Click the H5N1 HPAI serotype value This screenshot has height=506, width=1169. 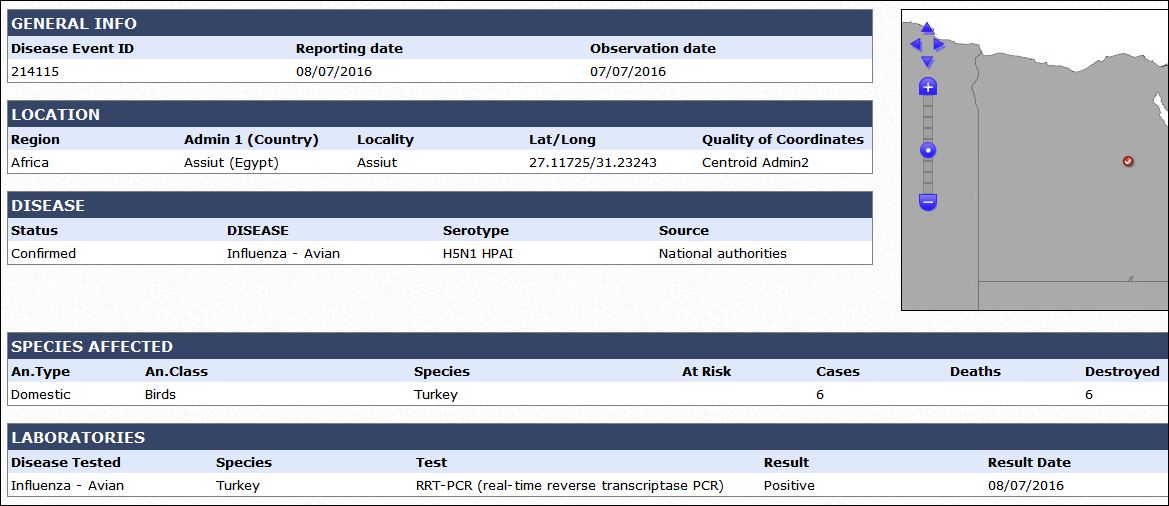[x=478, y=253]
